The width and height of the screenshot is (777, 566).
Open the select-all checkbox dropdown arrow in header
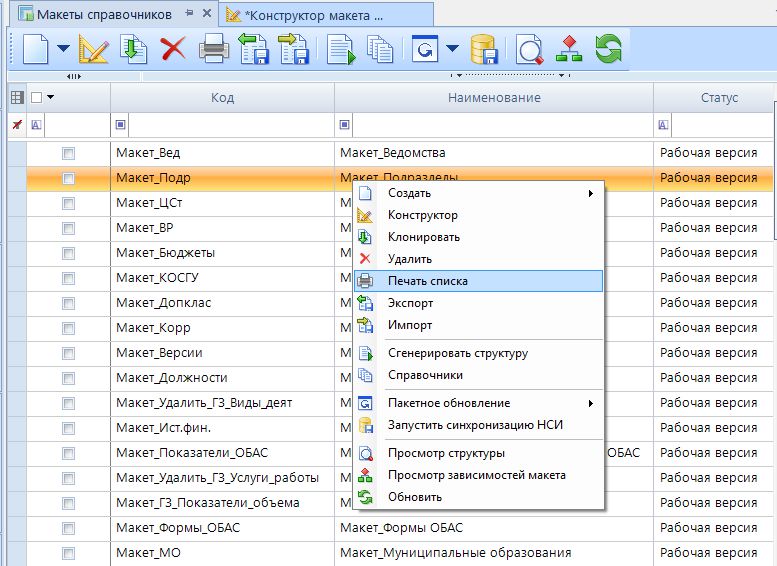(x=50, y=98)
